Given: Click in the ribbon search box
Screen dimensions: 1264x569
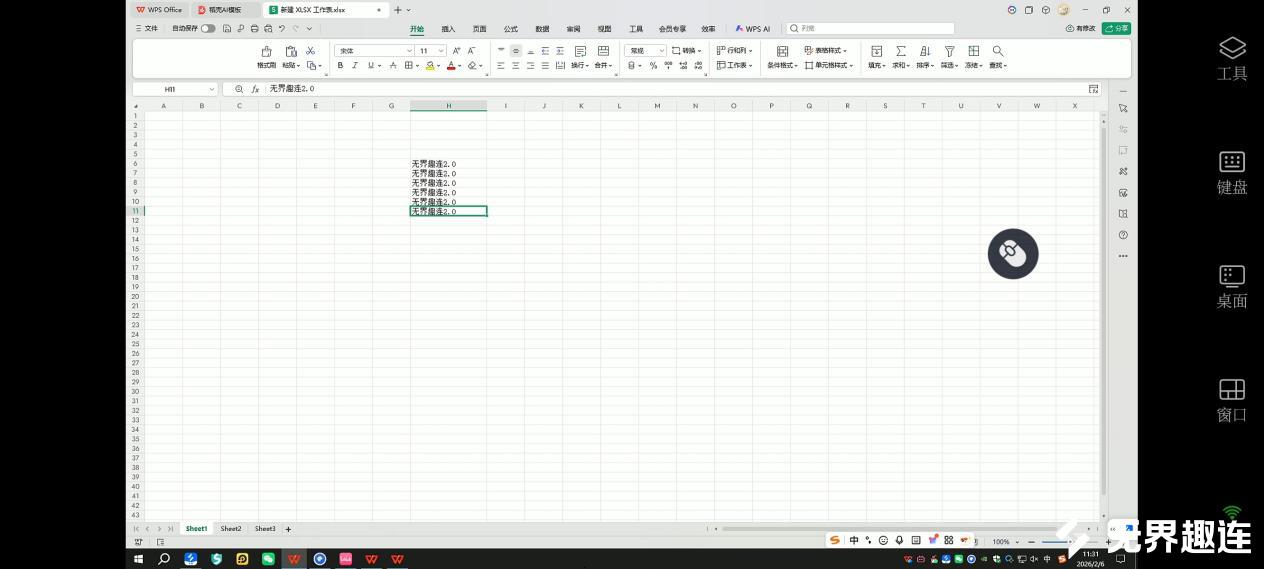Looking at the screenshot, I should coord(870,29).
